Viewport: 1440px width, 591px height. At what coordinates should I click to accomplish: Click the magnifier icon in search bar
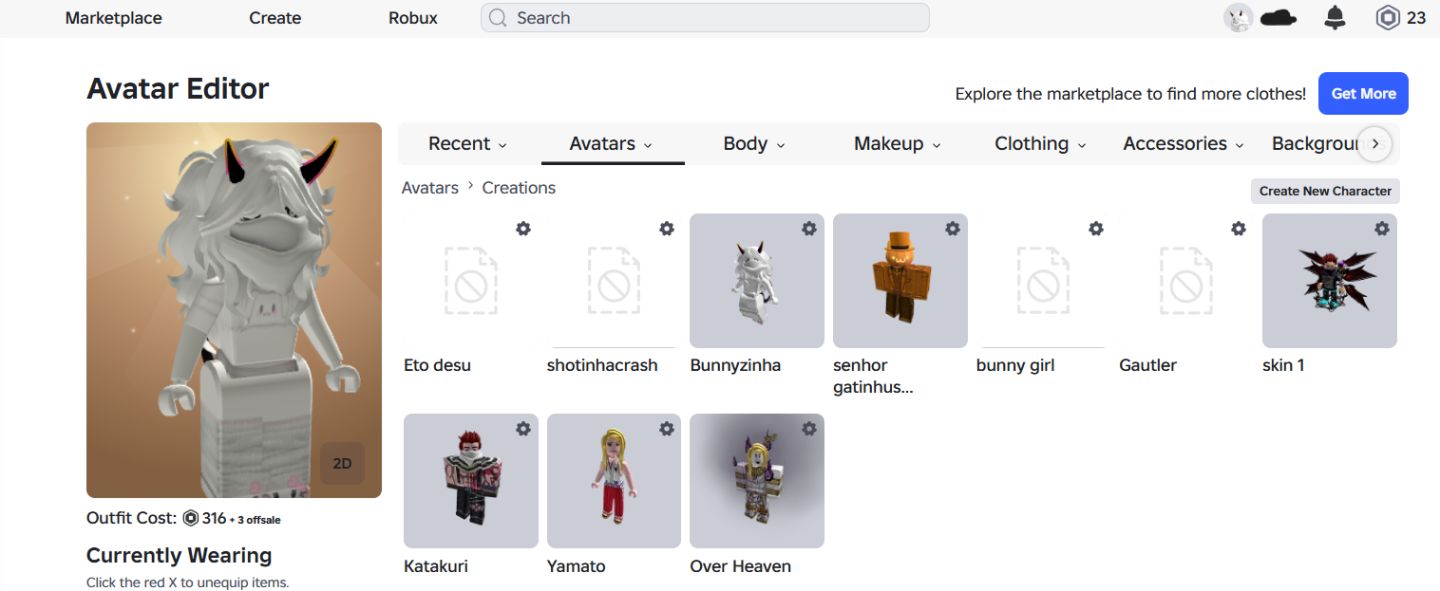point(499,18)
